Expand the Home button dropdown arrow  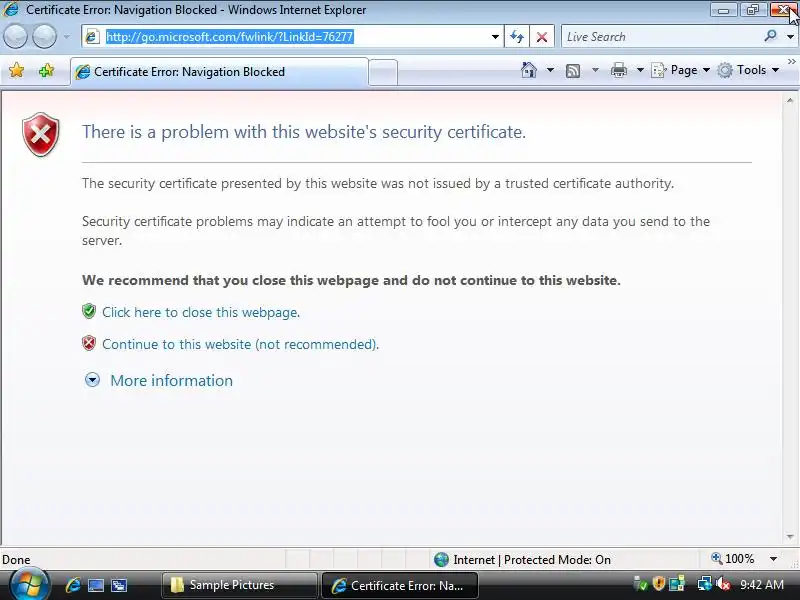point(550,70)
